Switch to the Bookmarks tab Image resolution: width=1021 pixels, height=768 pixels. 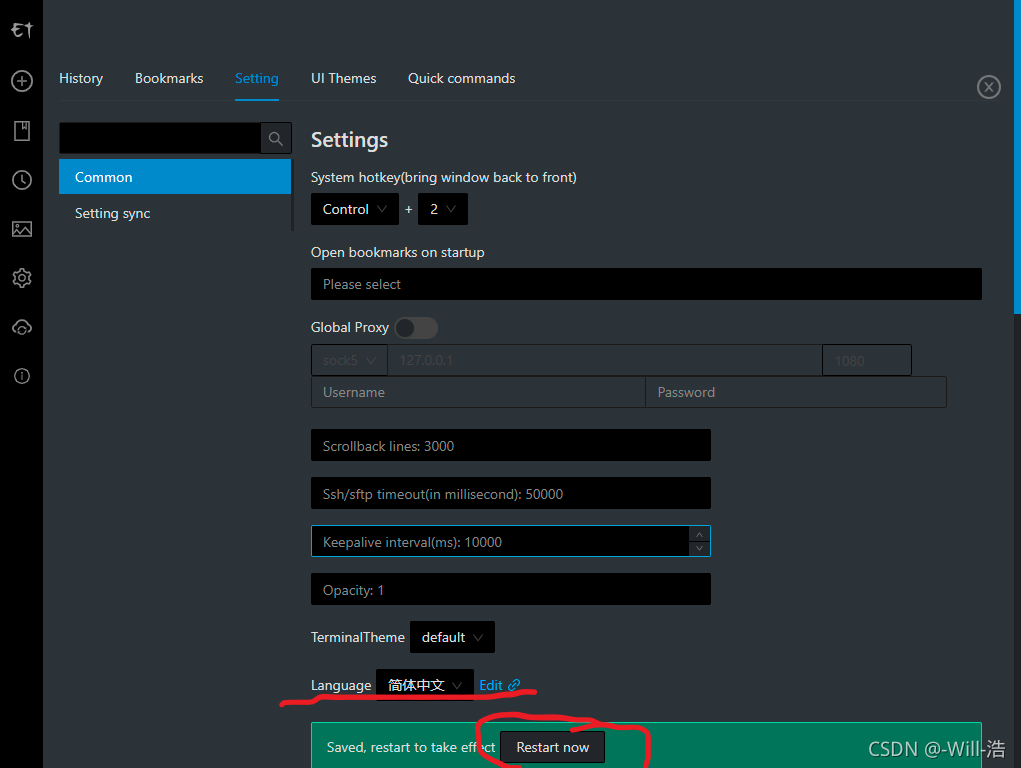[169, 79]
